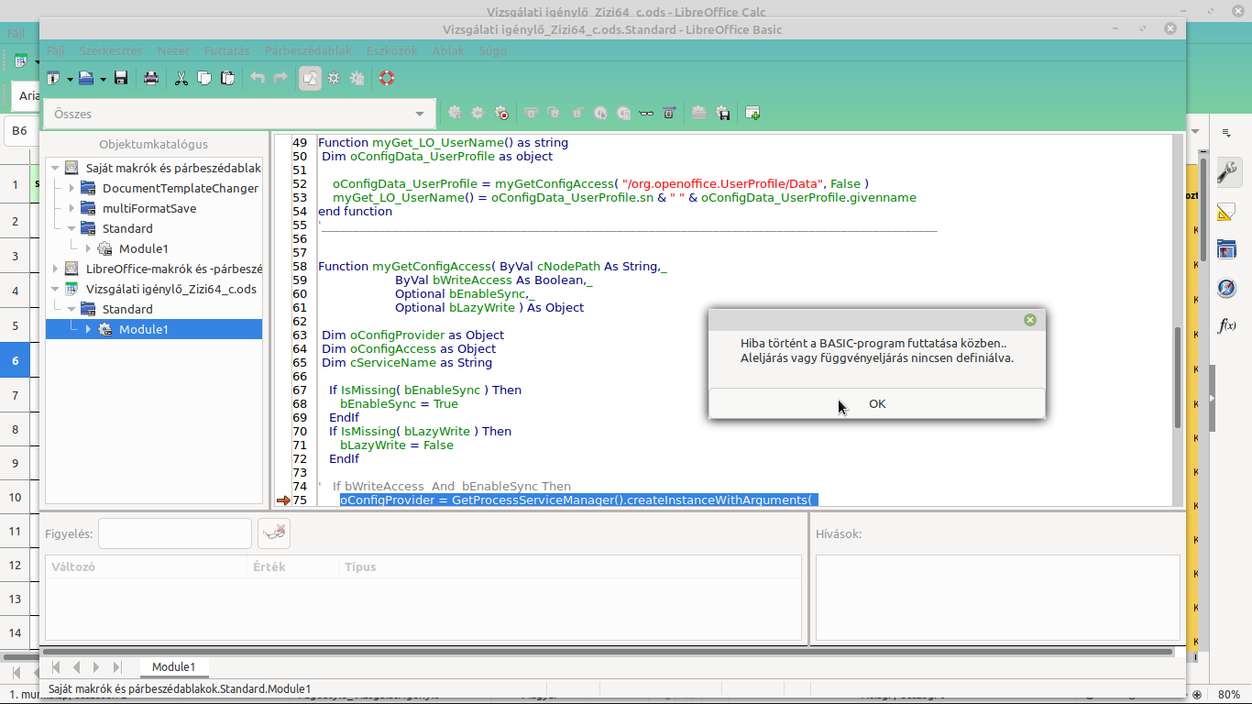The image size is (1252, 704).
Task: Open the Eszközök menu
Action: pos(391,51)
